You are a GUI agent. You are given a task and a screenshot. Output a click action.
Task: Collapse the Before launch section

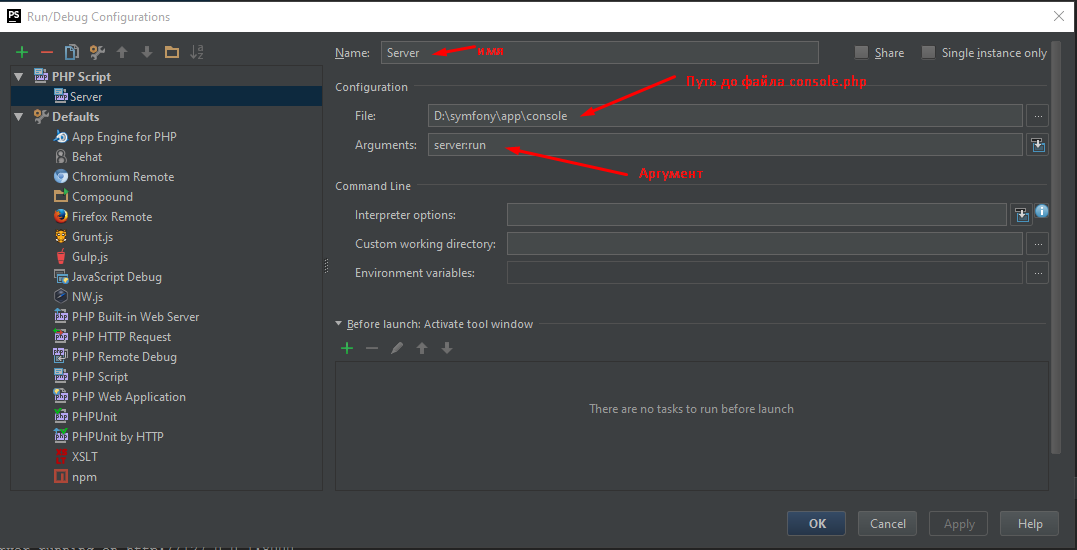339,323
